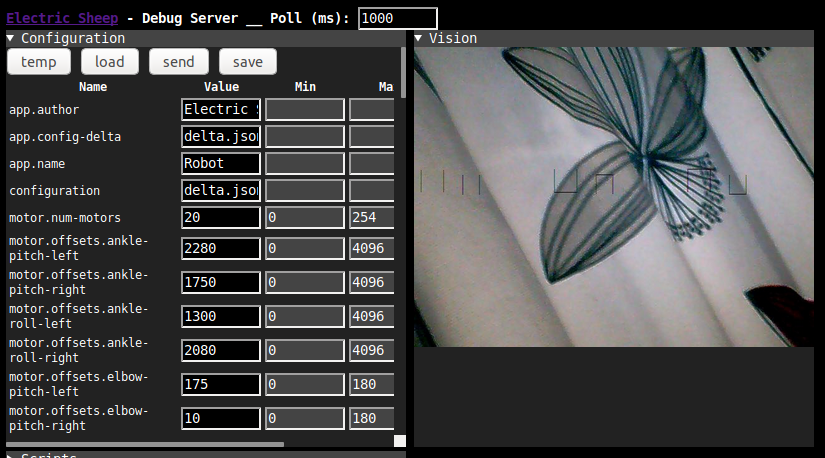Click Max field of ankle-roll-left
Image resolution: width=825 pixels, height=458 pixels.
[372, 316]
